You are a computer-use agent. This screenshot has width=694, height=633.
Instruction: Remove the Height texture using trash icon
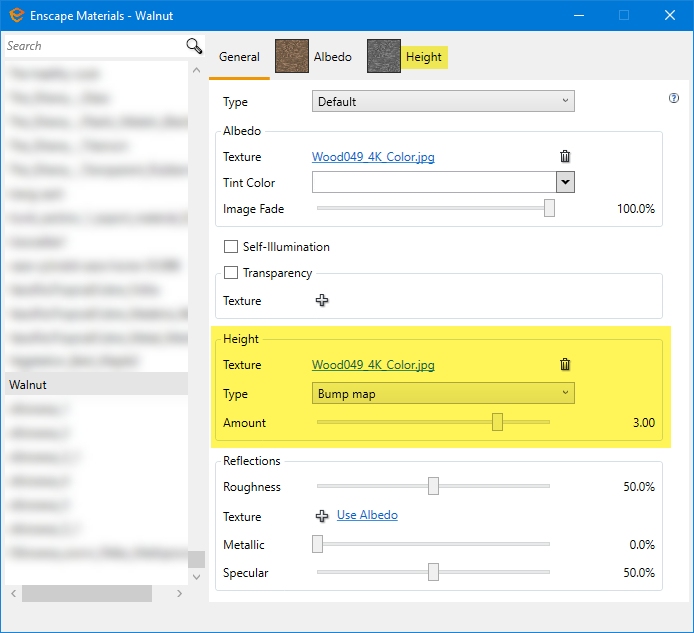(x=565, y=365)
